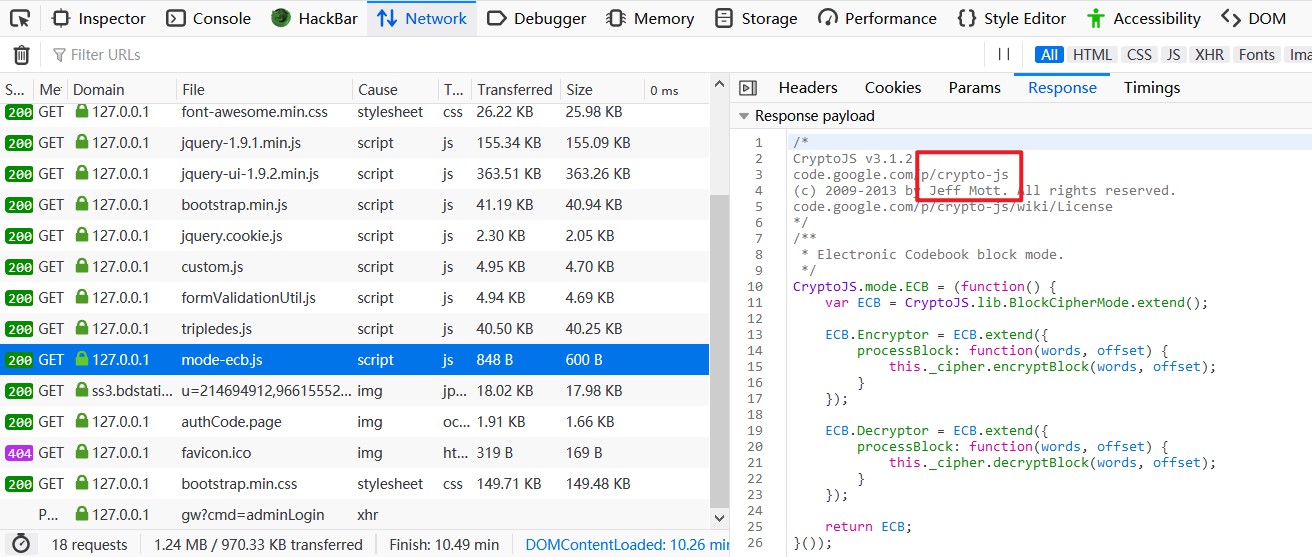Click the performance analysis stopwatch icon
The width and height of the screenshot is (1312, 557).
pos(20,544)
